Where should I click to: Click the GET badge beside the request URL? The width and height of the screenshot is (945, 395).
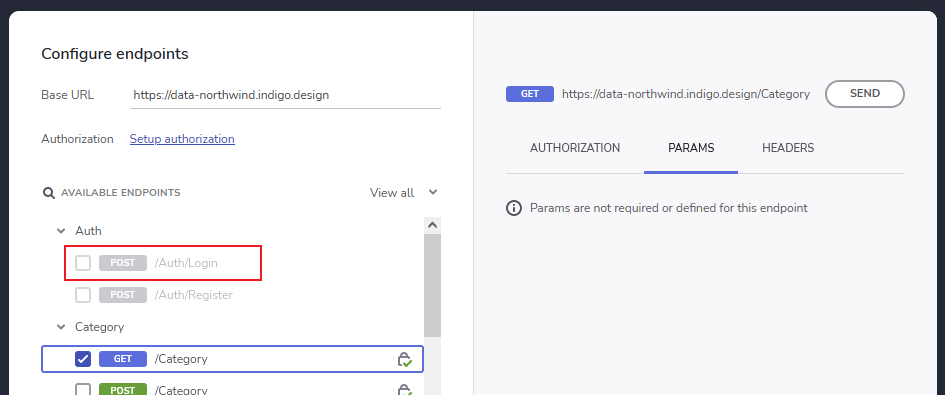pyautogui.click(x=530, y=94)
